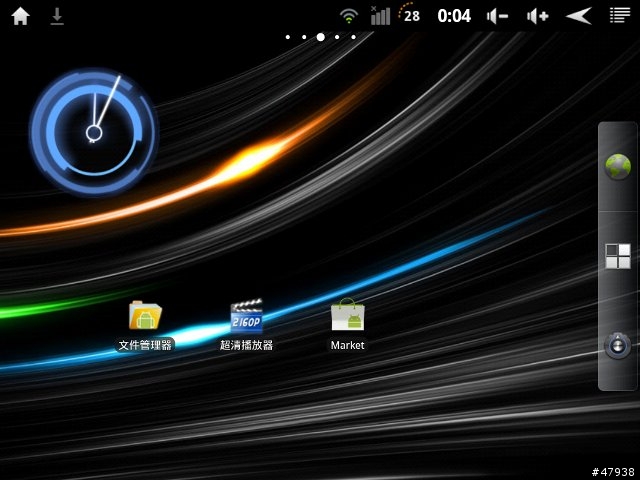
Task: Tap the battery level 28 indicator
Action: tap(409, 14)
